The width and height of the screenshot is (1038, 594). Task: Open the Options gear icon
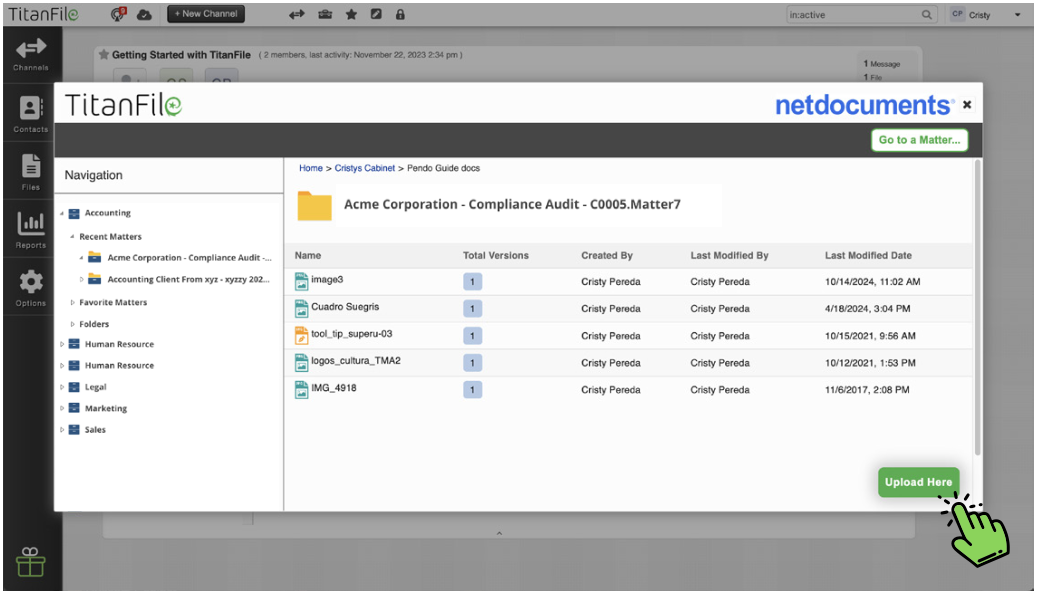30,288
